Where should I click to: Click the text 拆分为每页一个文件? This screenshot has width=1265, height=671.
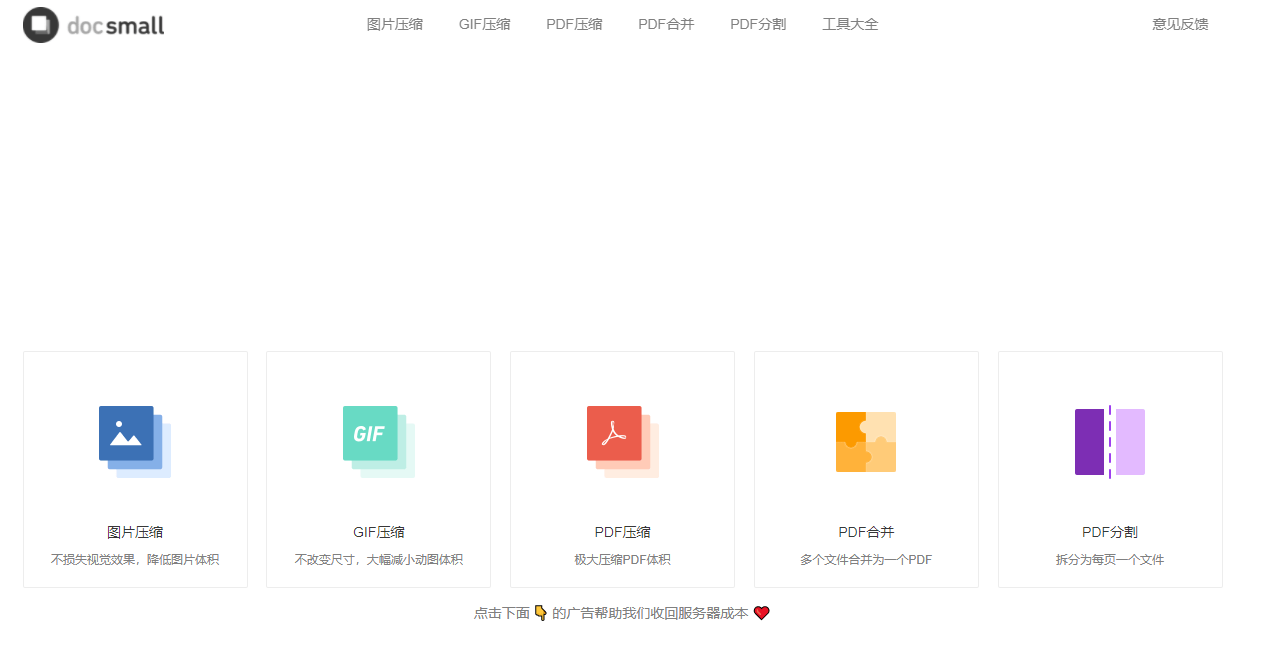[x=1110, y=560]
